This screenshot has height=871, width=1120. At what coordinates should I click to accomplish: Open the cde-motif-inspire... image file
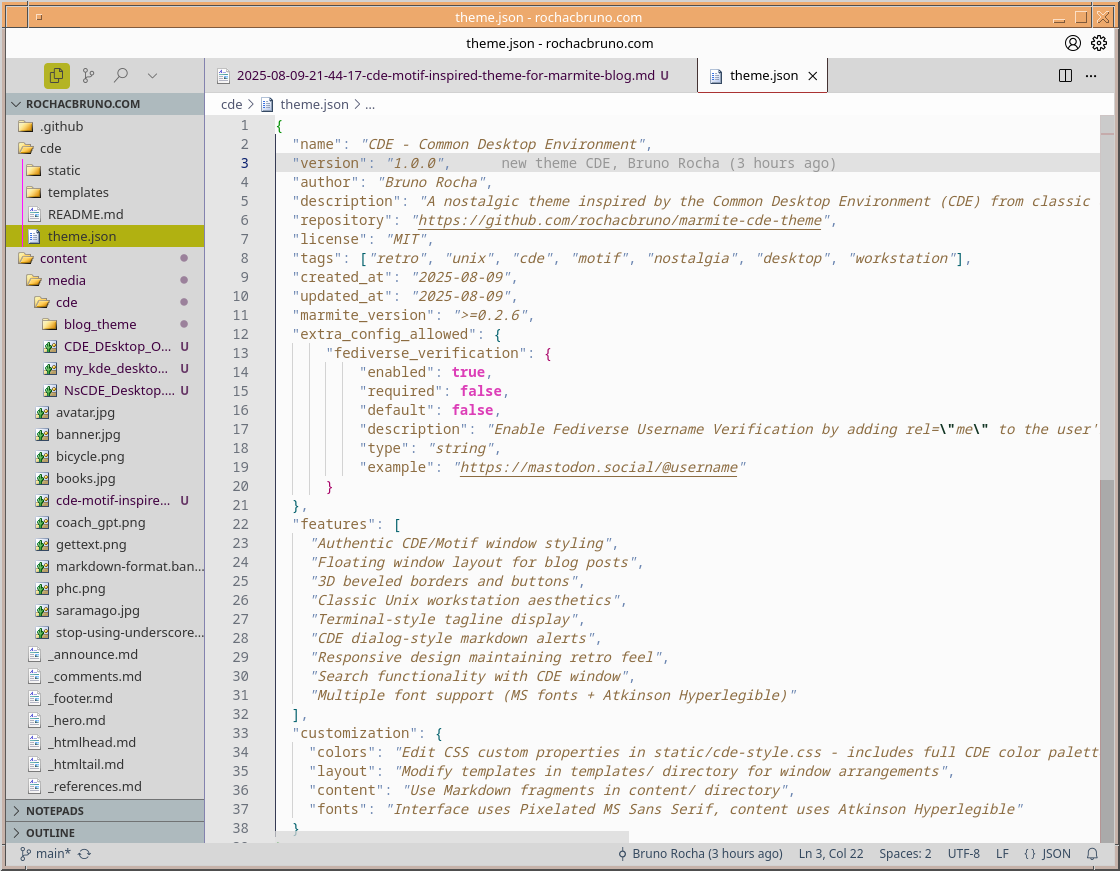click(x=105, y=500)
